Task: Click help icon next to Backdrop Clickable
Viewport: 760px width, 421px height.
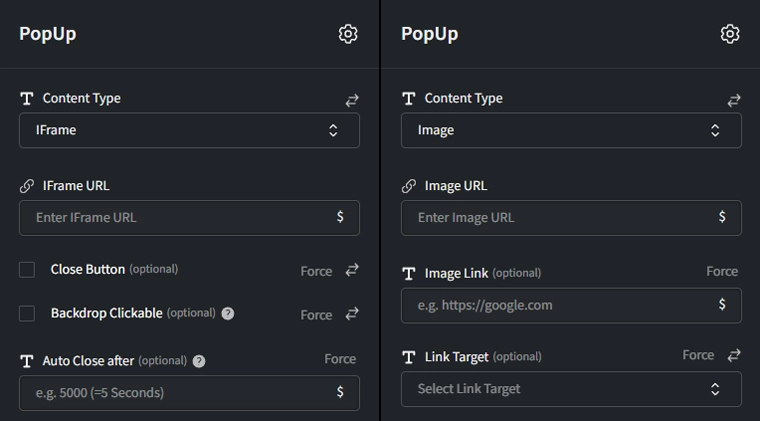Action: pos(228,314)
